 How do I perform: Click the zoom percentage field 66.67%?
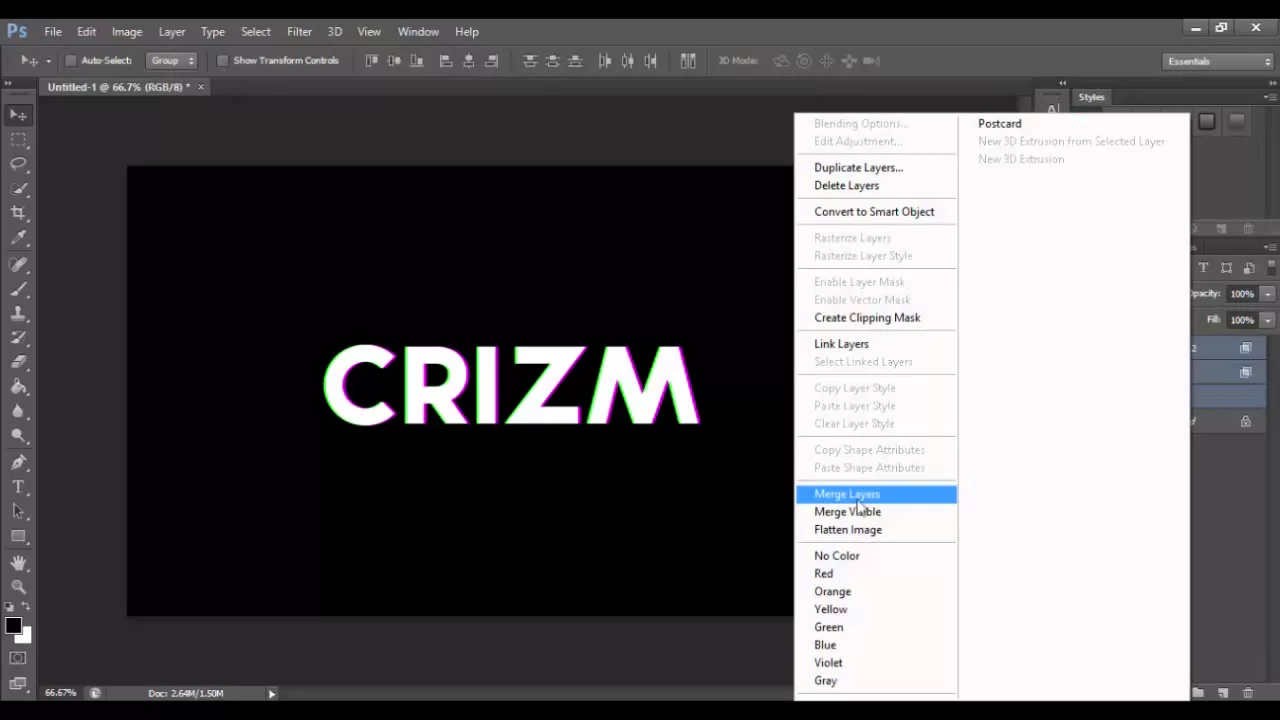coord(61,693)
